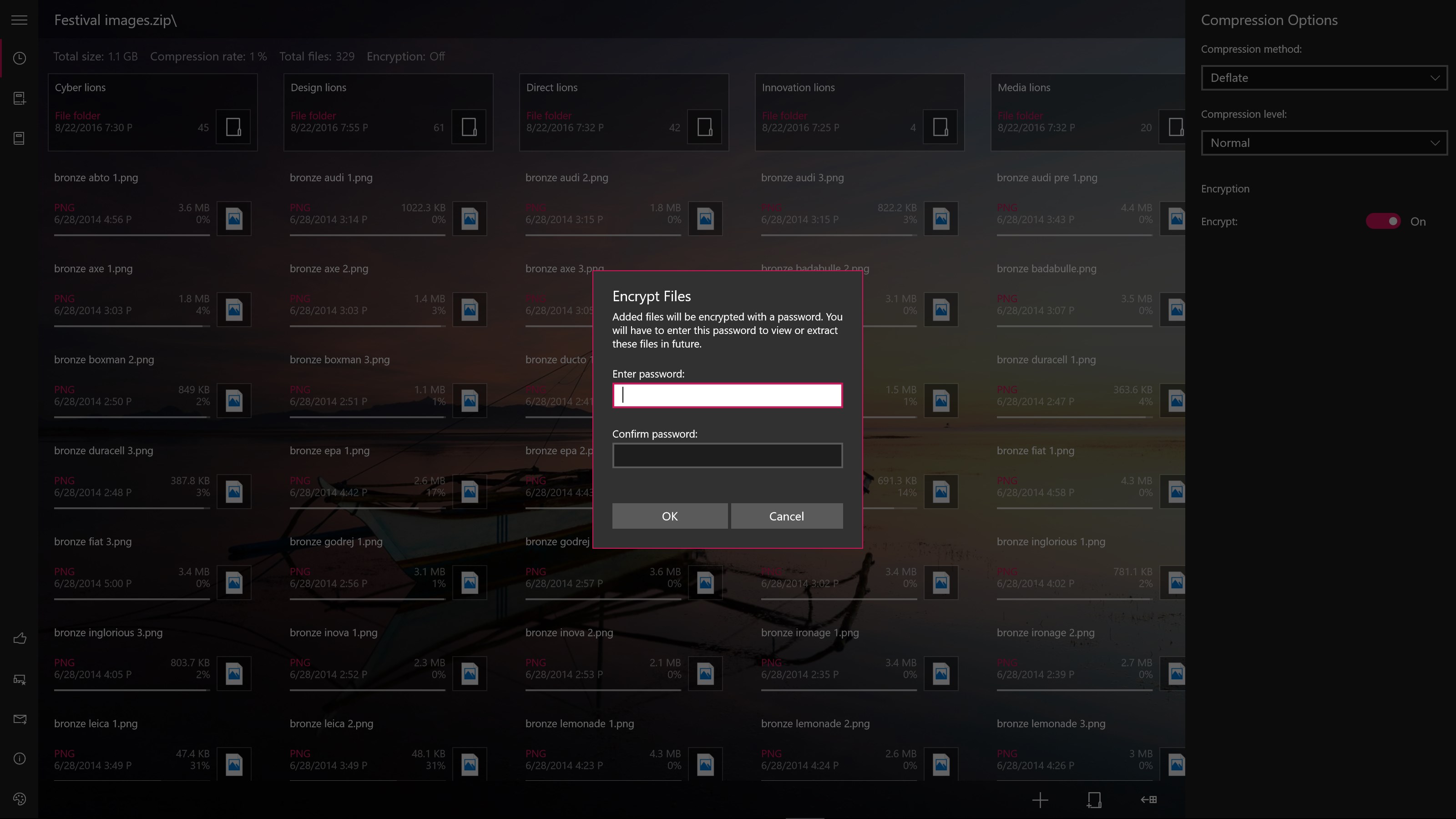Click the Confirm password field
Image resolution: width=1456 pixels, height=819 pixels.
click(x=728, y=455)
